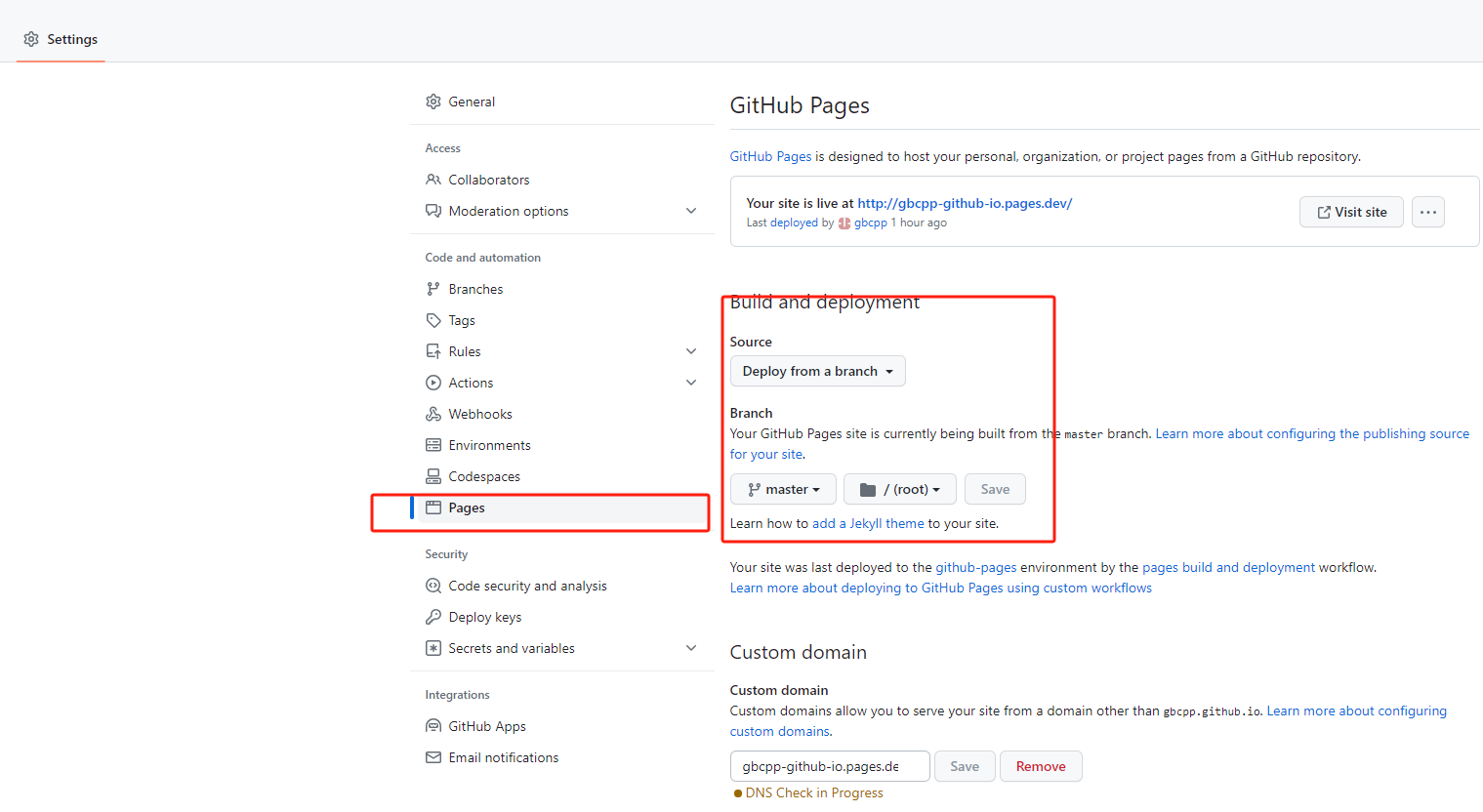1483x812 pixels.
Task: Click the Tags label icon
Action: (433, 320)
